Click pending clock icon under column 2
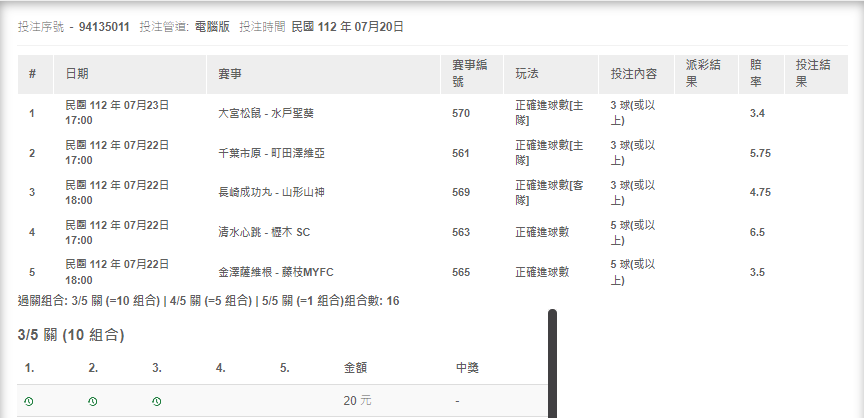The width and height of the screenshot is (864, 418). click(93, 401)
